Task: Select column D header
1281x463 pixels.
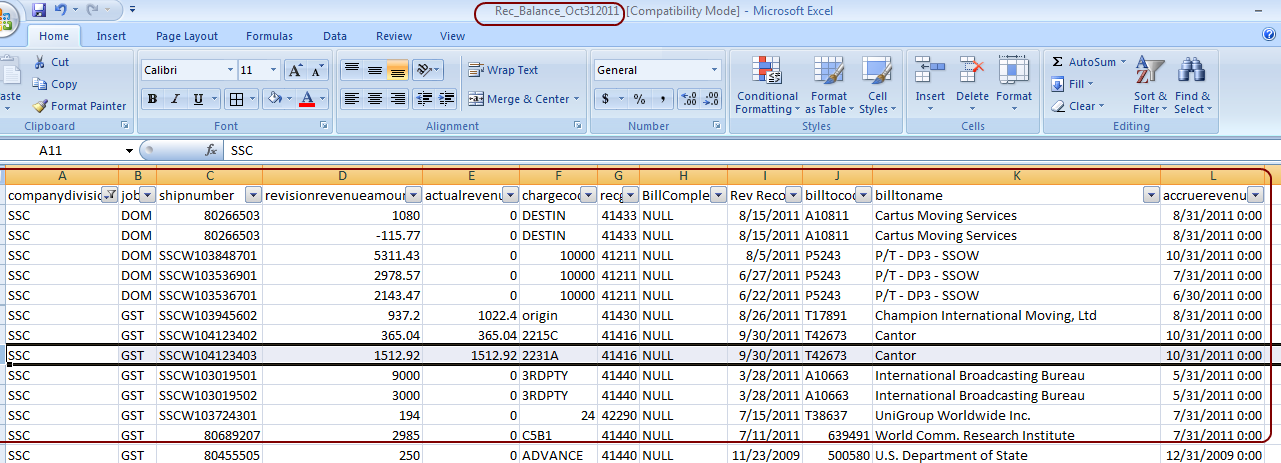Action: pyautogui.click(x=342, y=175)
